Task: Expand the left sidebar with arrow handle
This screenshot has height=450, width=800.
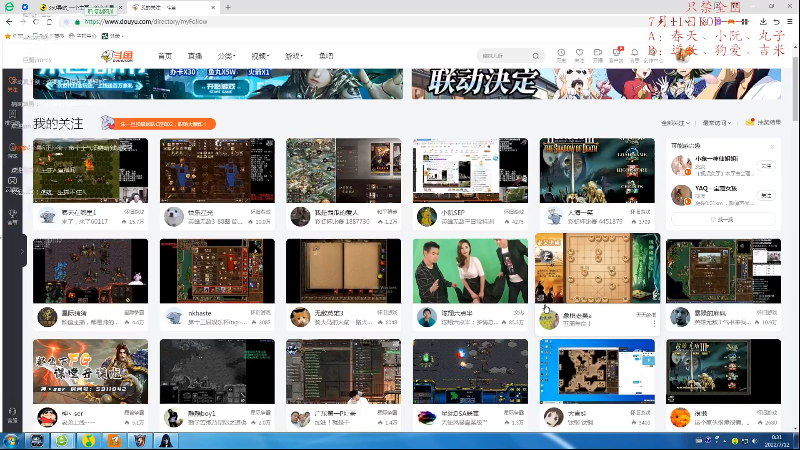Action: [x=22, y=251]
